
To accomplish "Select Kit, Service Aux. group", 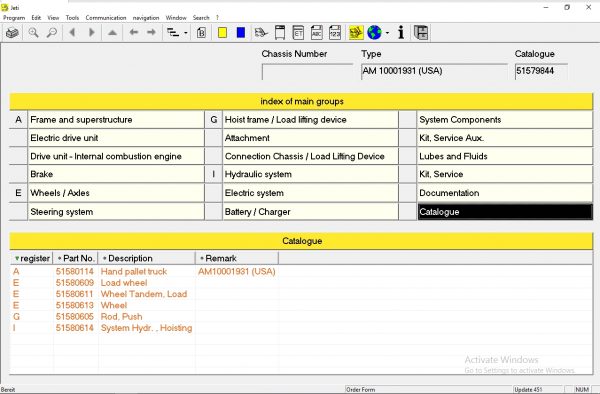I will coord(505,138).
